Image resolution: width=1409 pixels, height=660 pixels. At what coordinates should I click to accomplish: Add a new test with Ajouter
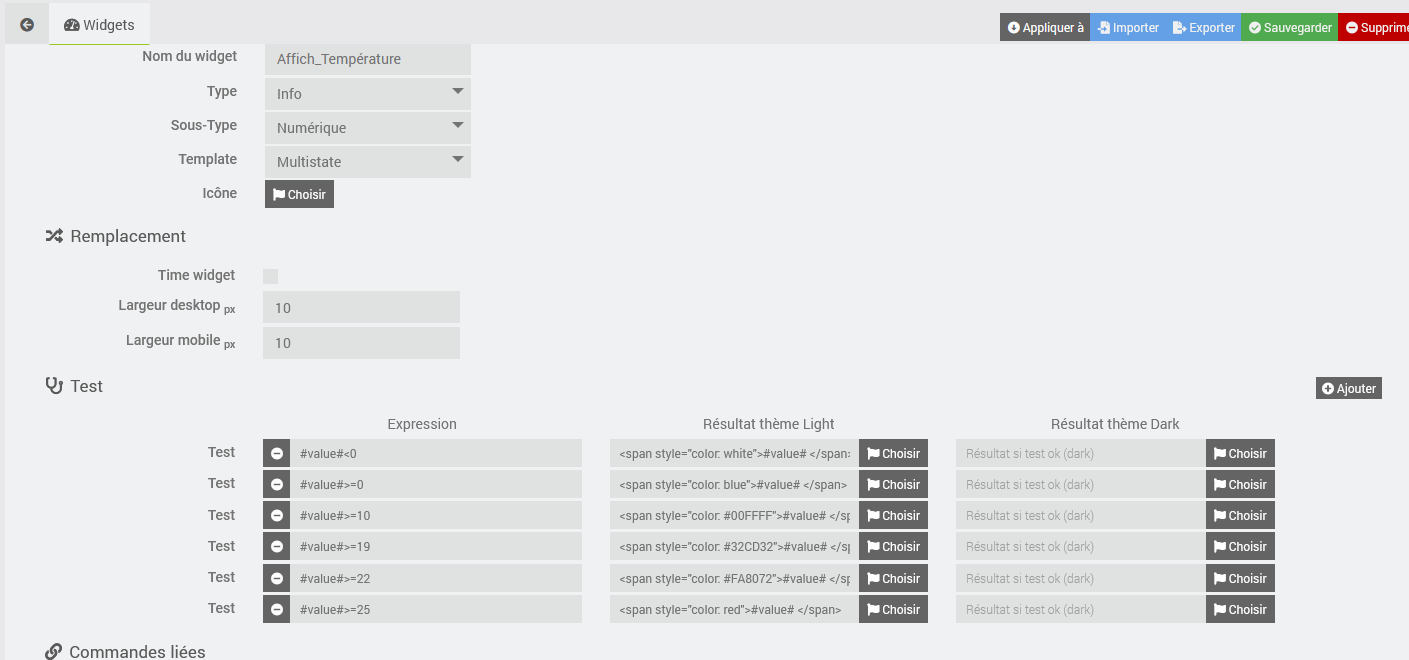(x=1349, y=388)
